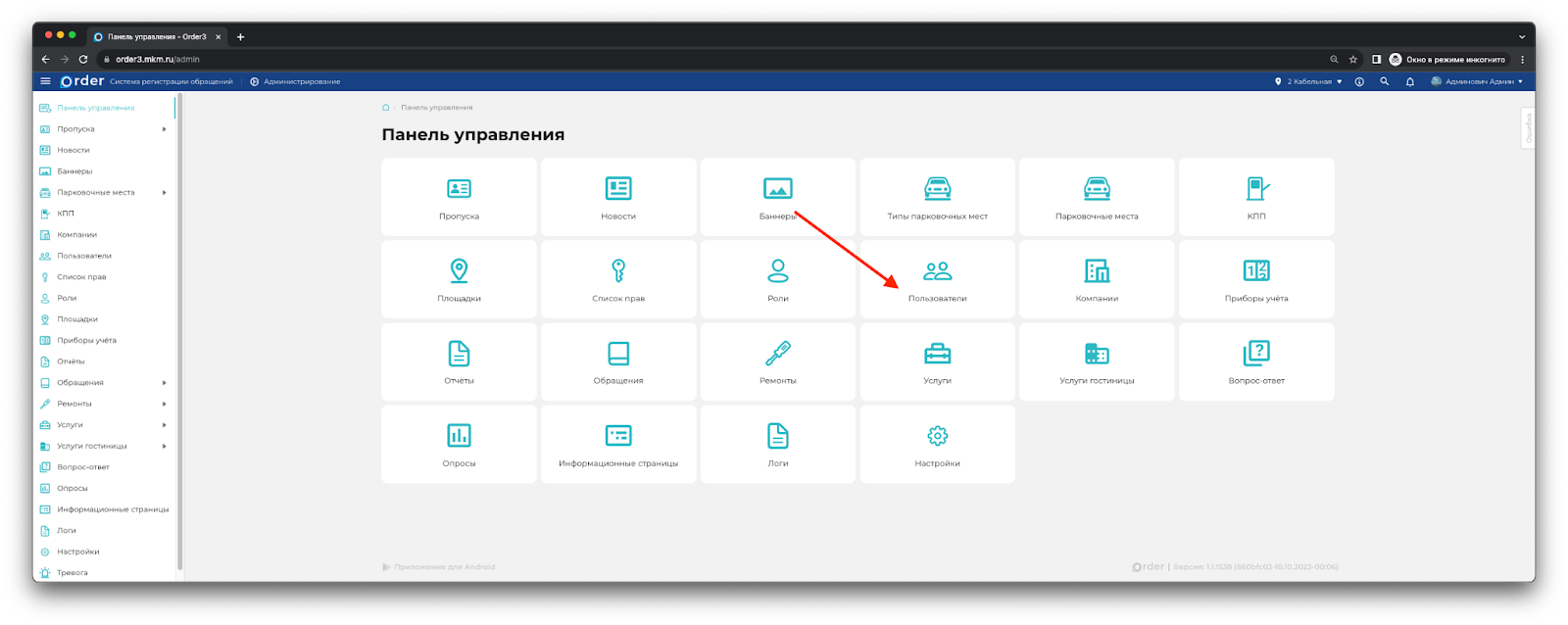Expand Парковочные места sidebar submenu

164,193
